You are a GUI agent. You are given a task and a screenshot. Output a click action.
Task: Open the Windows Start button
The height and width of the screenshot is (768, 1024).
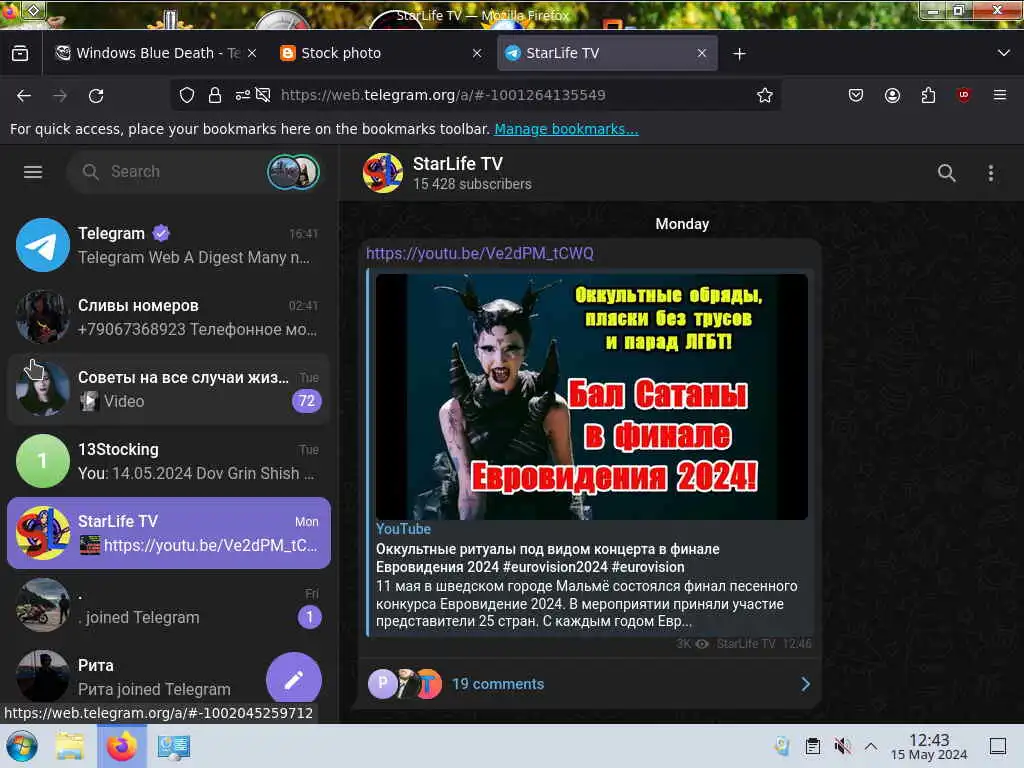pyautogui.click(x=22, y=746)
